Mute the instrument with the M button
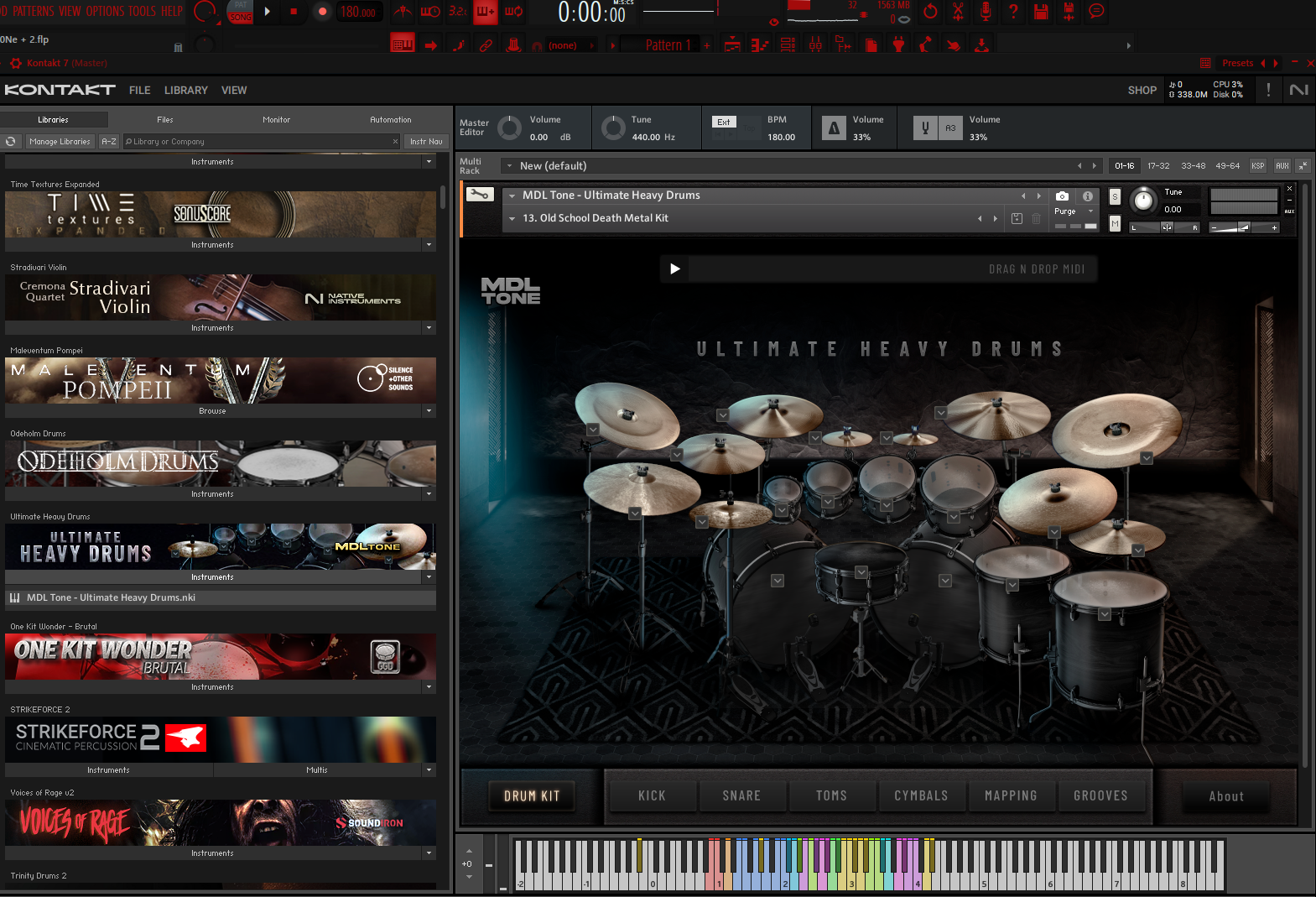The height and width of the screenshot is (897, 1316). (x=1115, y=223)
